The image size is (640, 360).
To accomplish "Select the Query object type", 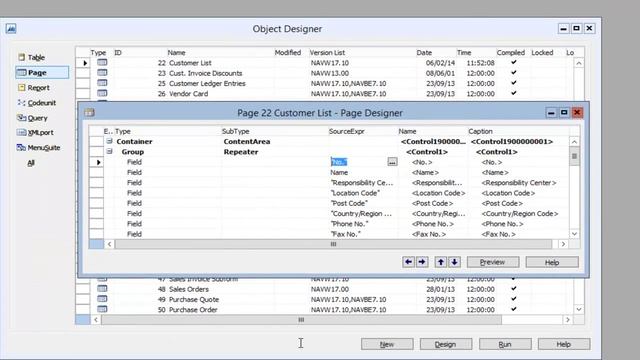I will 32,118.
